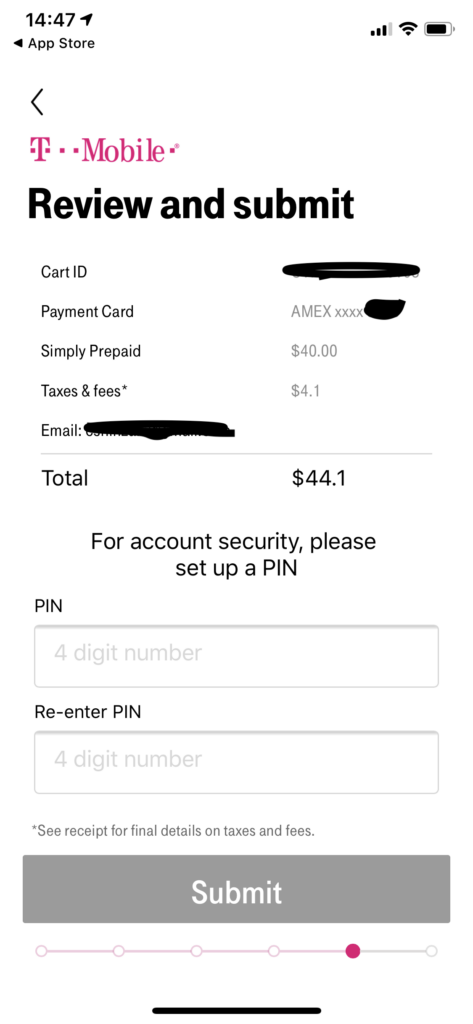Tap the taxes and fees receipt footnote
The width and height of the screenshot is (473, 1024).
tap(174, 831)
